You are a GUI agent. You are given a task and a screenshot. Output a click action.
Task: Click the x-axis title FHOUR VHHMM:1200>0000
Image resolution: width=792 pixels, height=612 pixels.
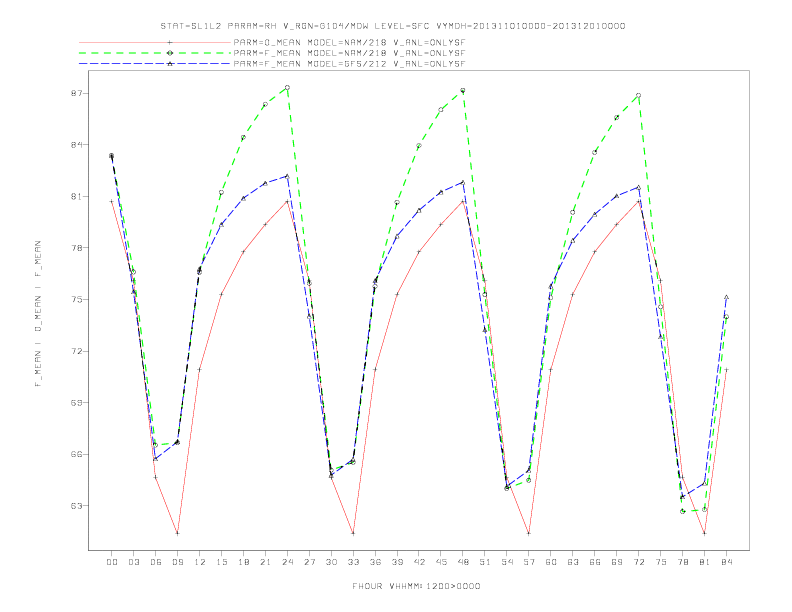416,586
